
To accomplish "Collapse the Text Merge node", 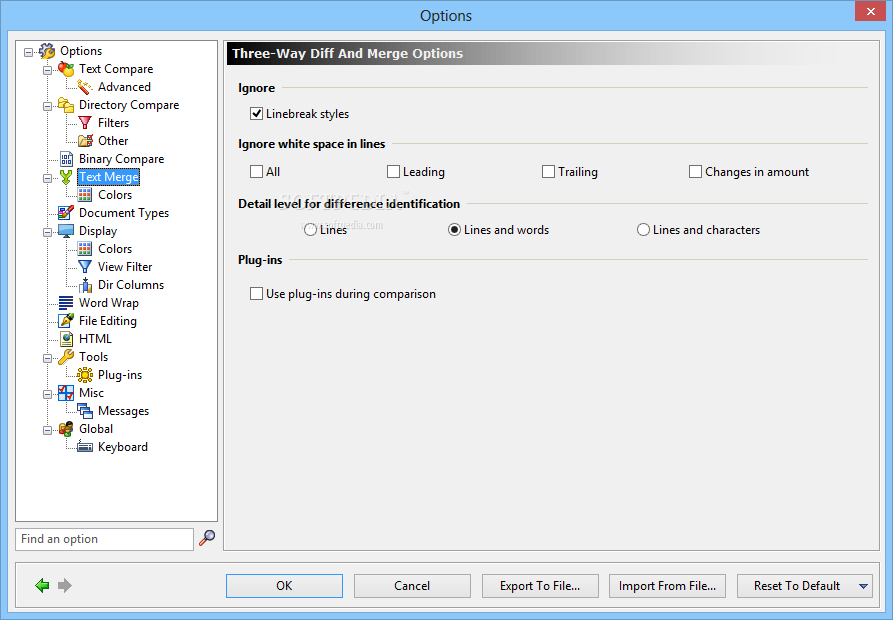I will point(47,179).
